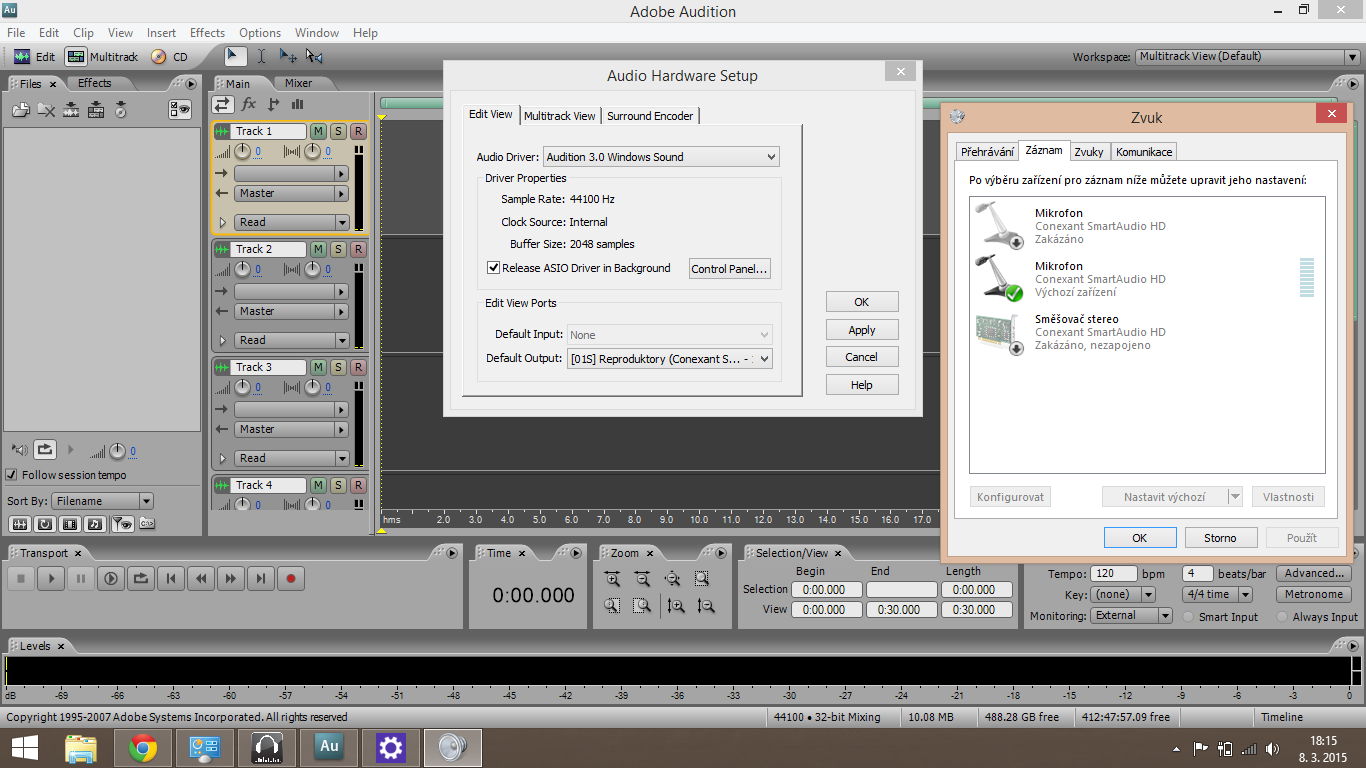Open Track 1 Master output dropdown
Viewport: 1366px width, 768px height.
click(291, 193)
